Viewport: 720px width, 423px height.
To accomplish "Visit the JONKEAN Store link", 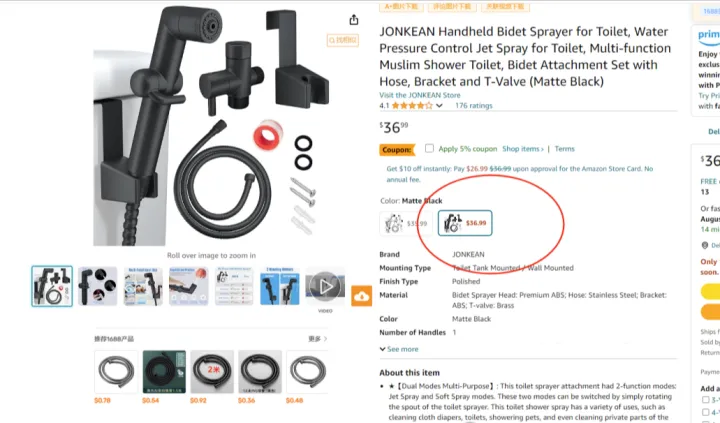I will click(x=420, y=95).
